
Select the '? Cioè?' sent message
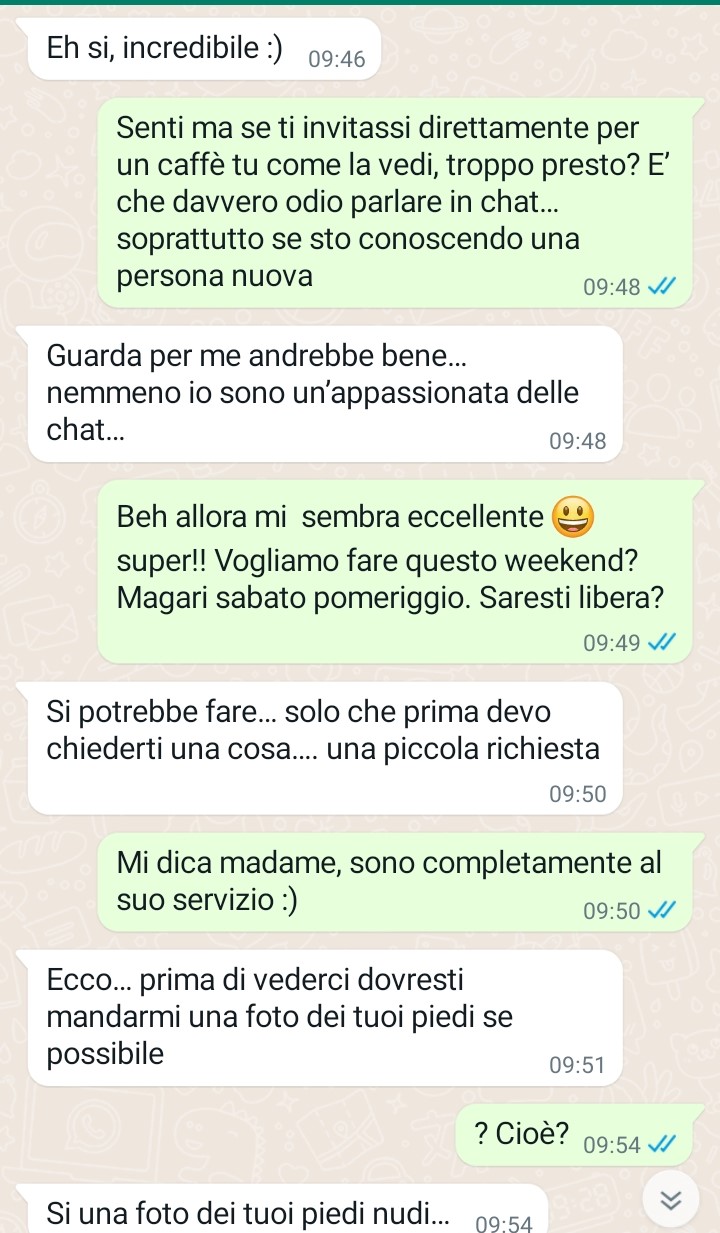[575, 1135]
